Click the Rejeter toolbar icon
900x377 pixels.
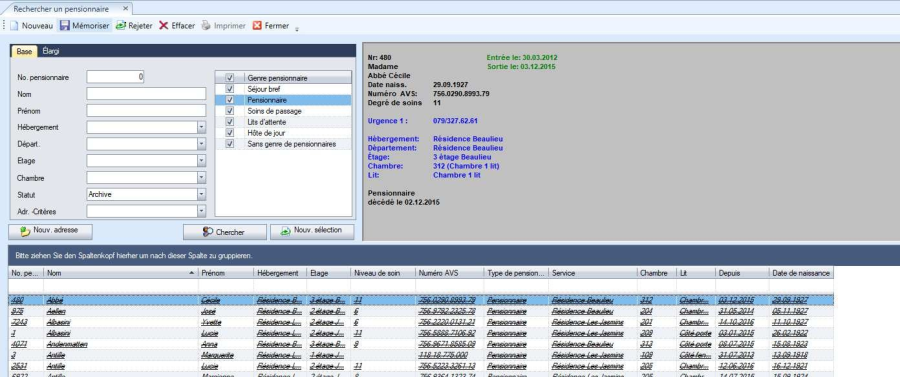pos(121,26)
